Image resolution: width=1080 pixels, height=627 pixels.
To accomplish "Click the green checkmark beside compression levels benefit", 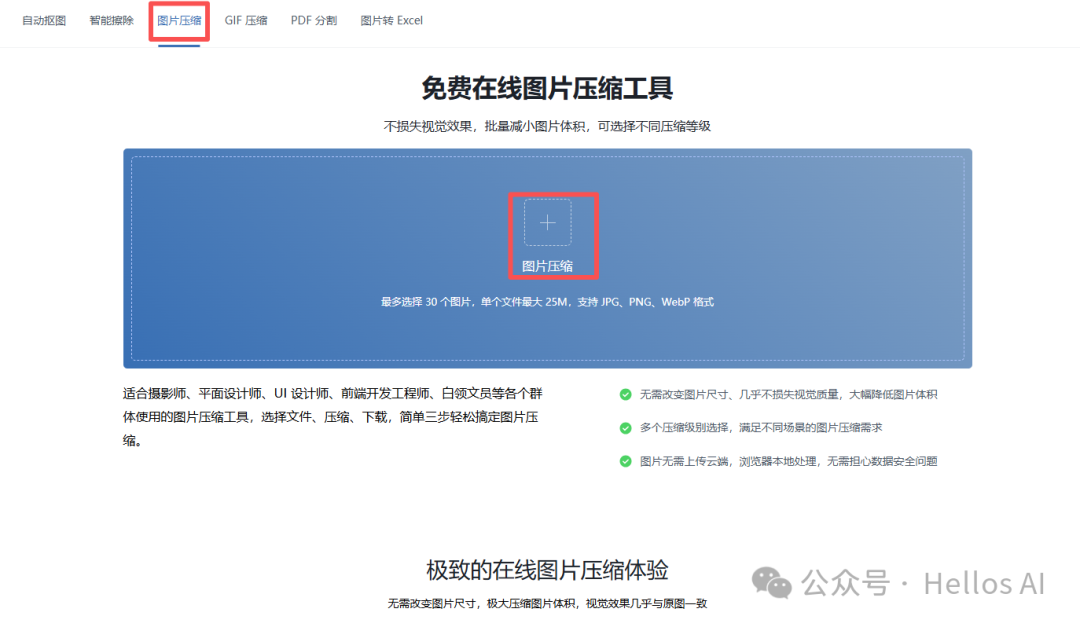I will point(625,428).
